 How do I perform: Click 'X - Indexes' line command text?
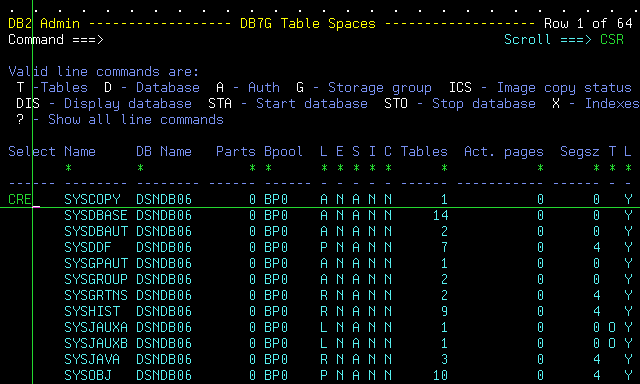(596, 103)
